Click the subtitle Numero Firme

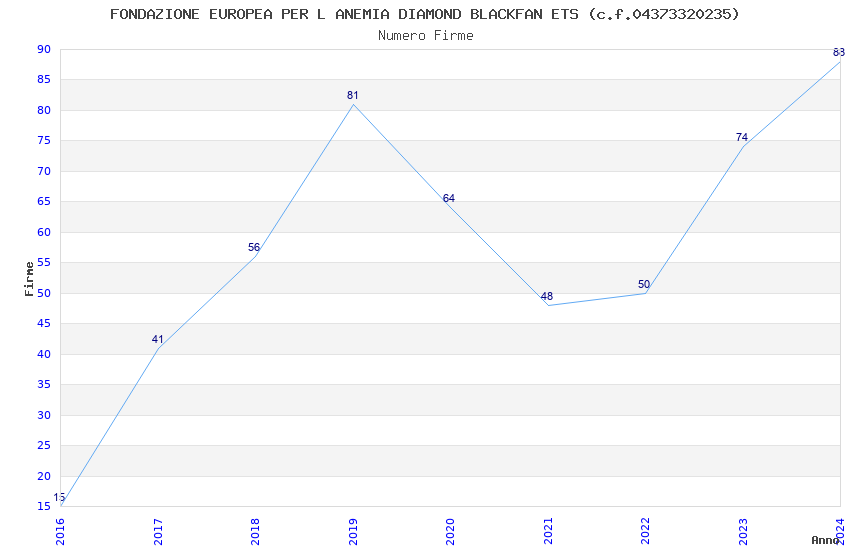(426, 35)
